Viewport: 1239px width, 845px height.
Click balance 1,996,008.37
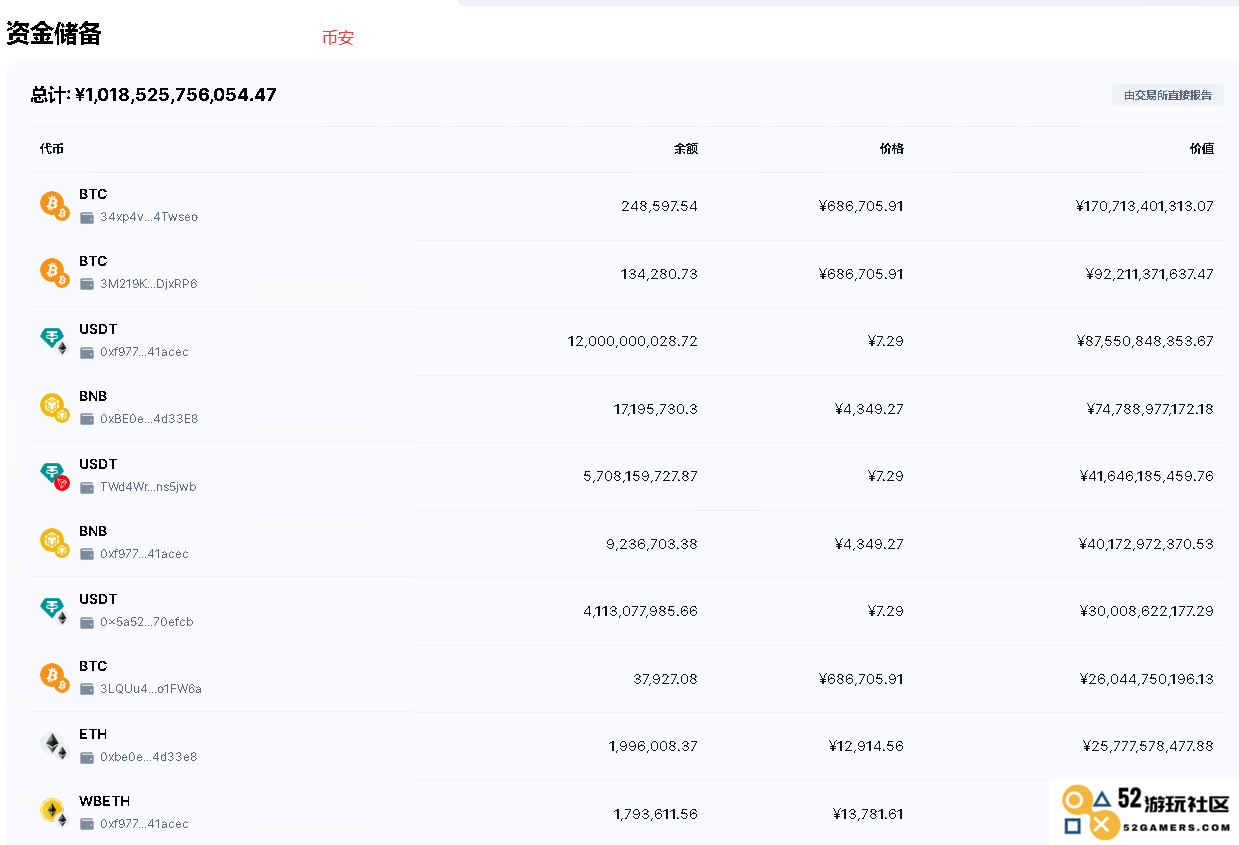653,746
